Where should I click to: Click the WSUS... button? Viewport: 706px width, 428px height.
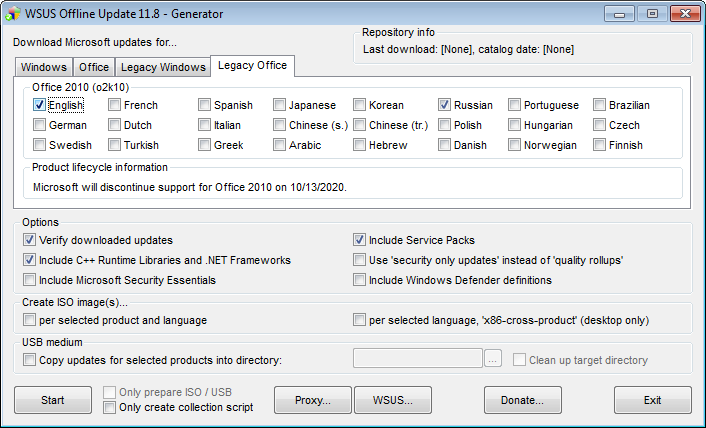[393, 400]
